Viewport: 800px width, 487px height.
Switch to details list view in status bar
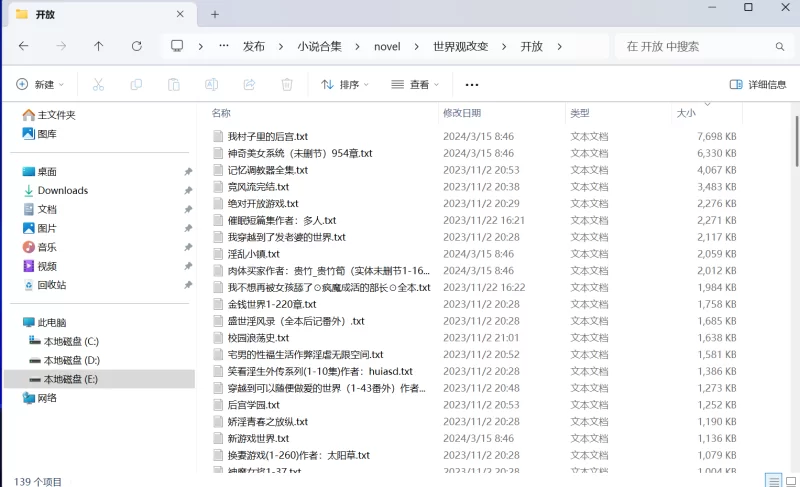774,480
